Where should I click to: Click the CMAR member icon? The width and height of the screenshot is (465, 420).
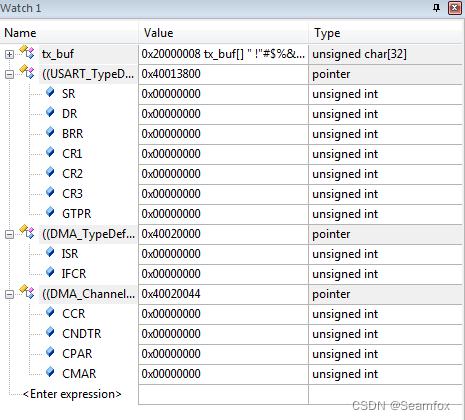[x=50, y=372]
